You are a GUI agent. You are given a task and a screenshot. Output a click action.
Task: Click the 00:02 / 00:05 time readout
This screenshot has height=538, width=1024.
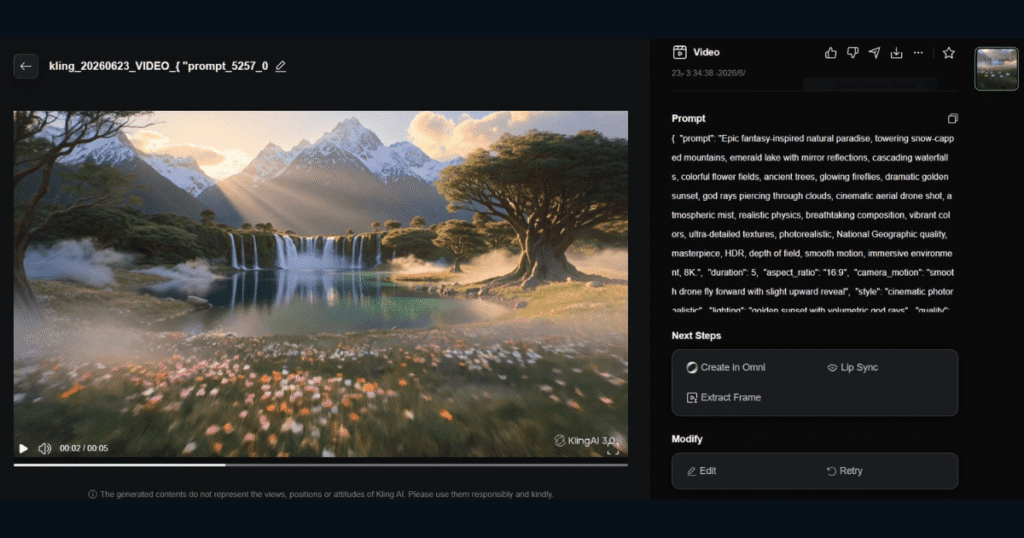pyautogui.click(x=84, y=449)
